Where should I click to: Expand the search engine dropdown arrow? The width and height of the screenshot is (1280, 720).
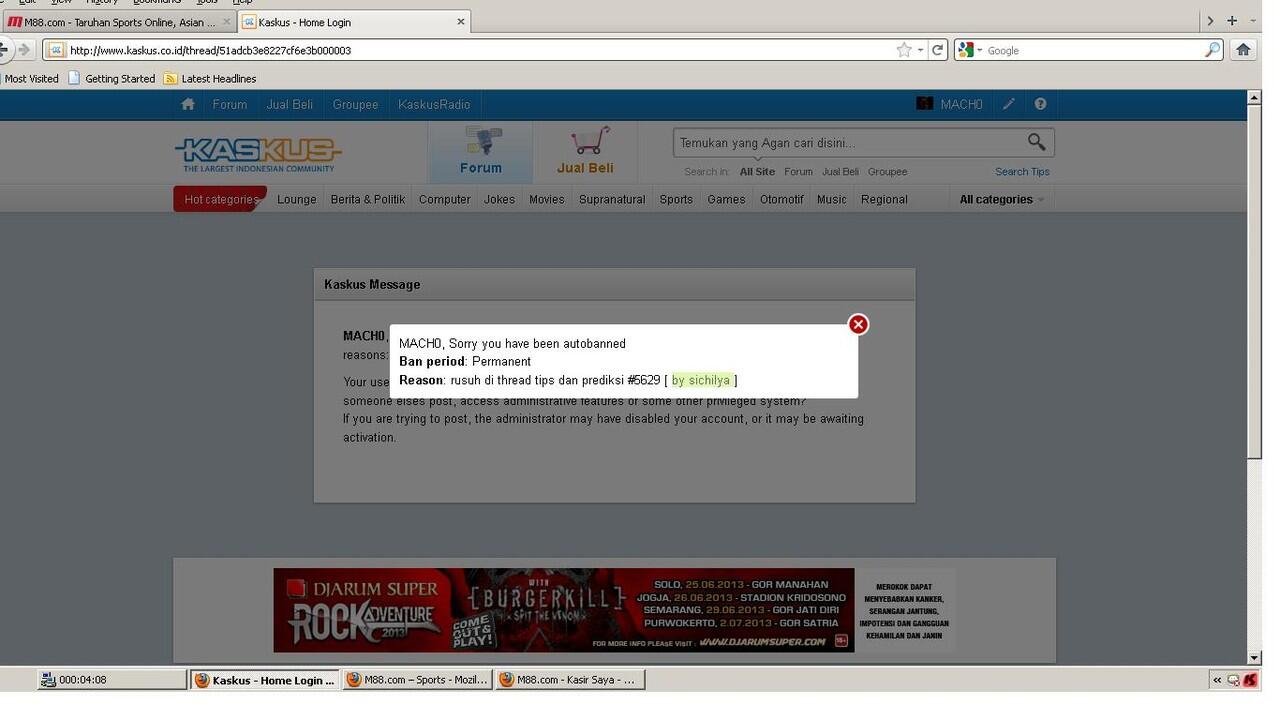point(980,50)
